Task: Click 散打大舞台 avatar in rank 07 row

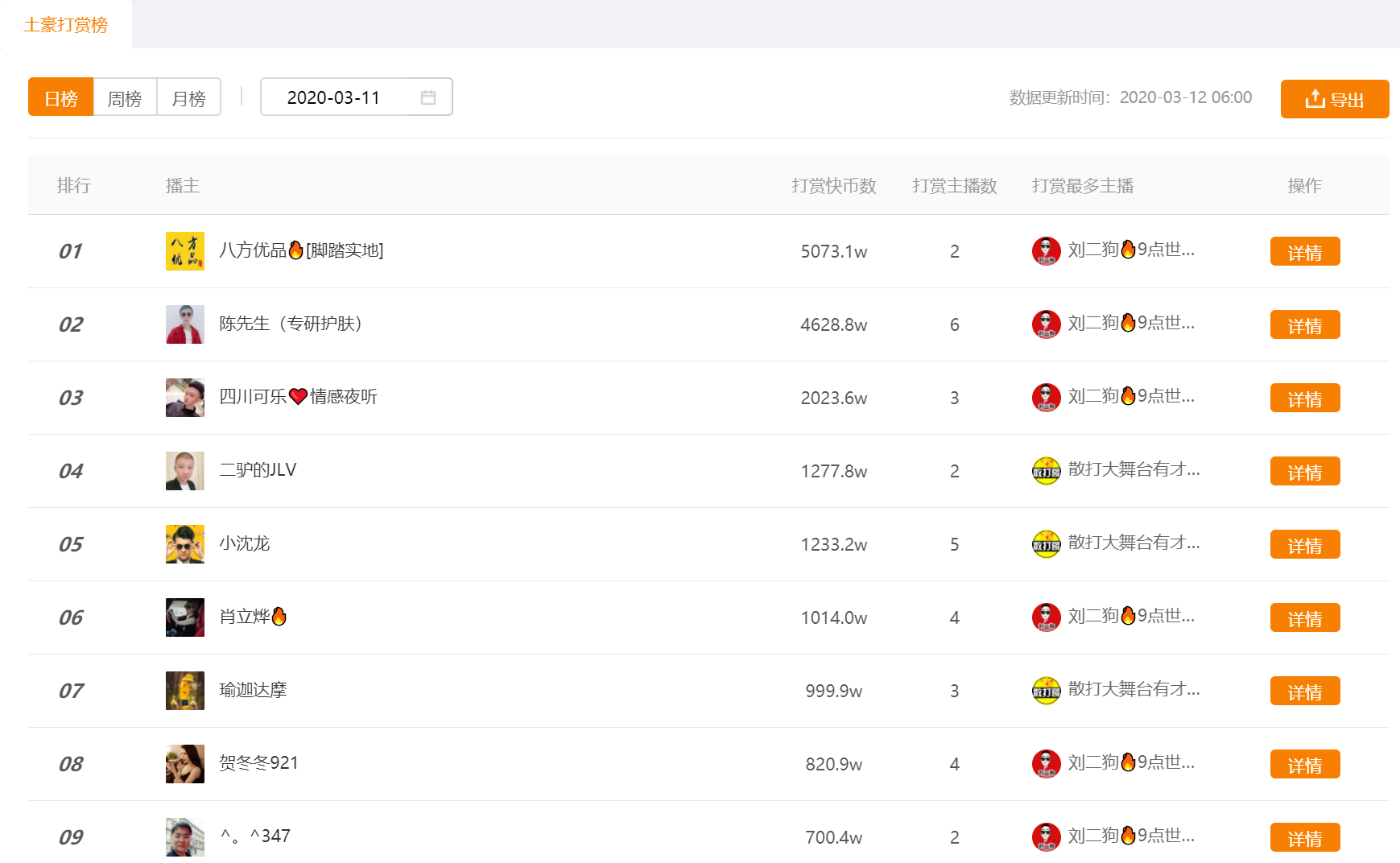Action: tap(1046, 691)
